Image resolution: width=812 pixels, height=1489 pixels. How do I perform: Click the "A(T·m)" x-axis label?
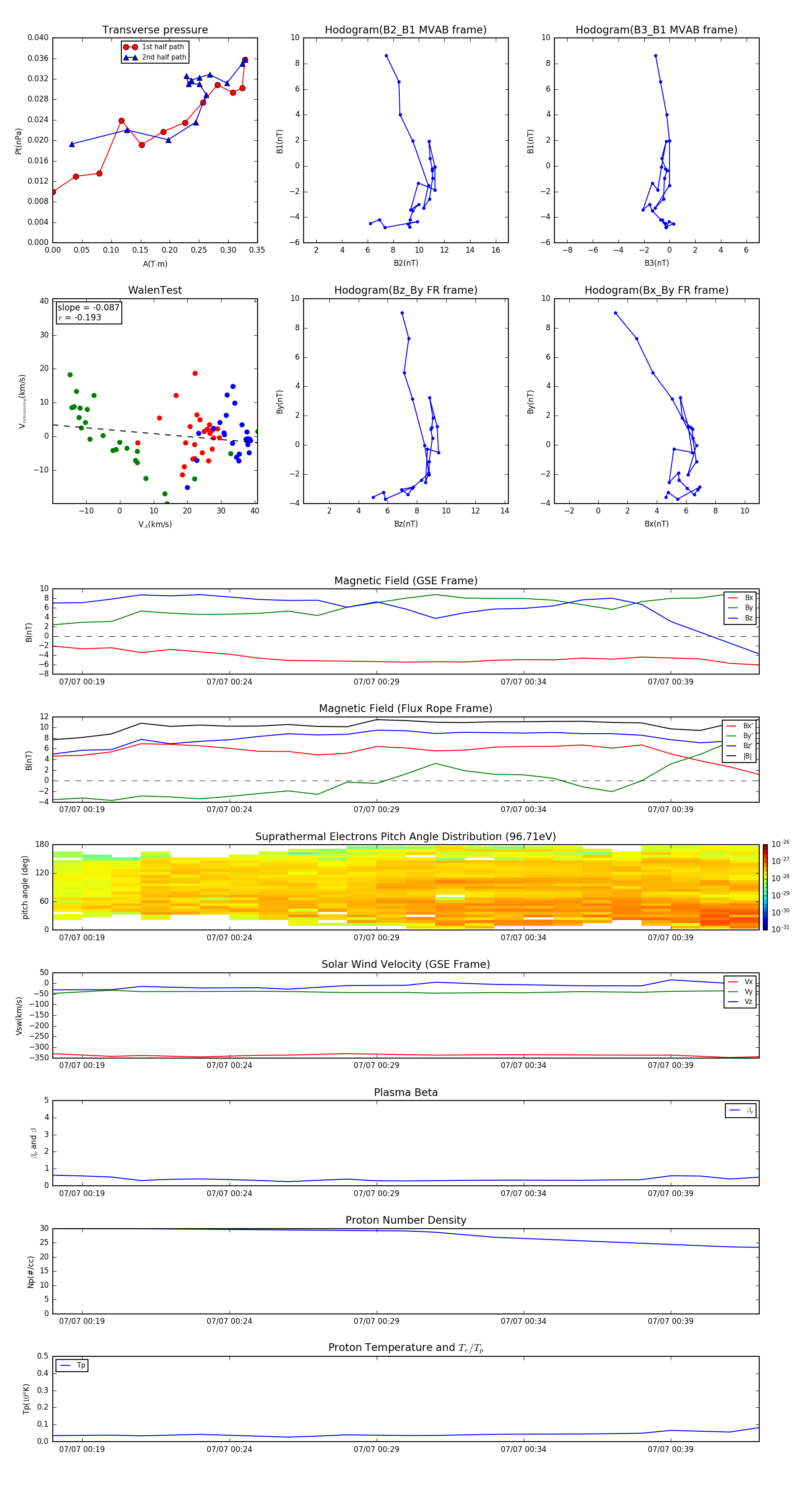coord(155,264)
